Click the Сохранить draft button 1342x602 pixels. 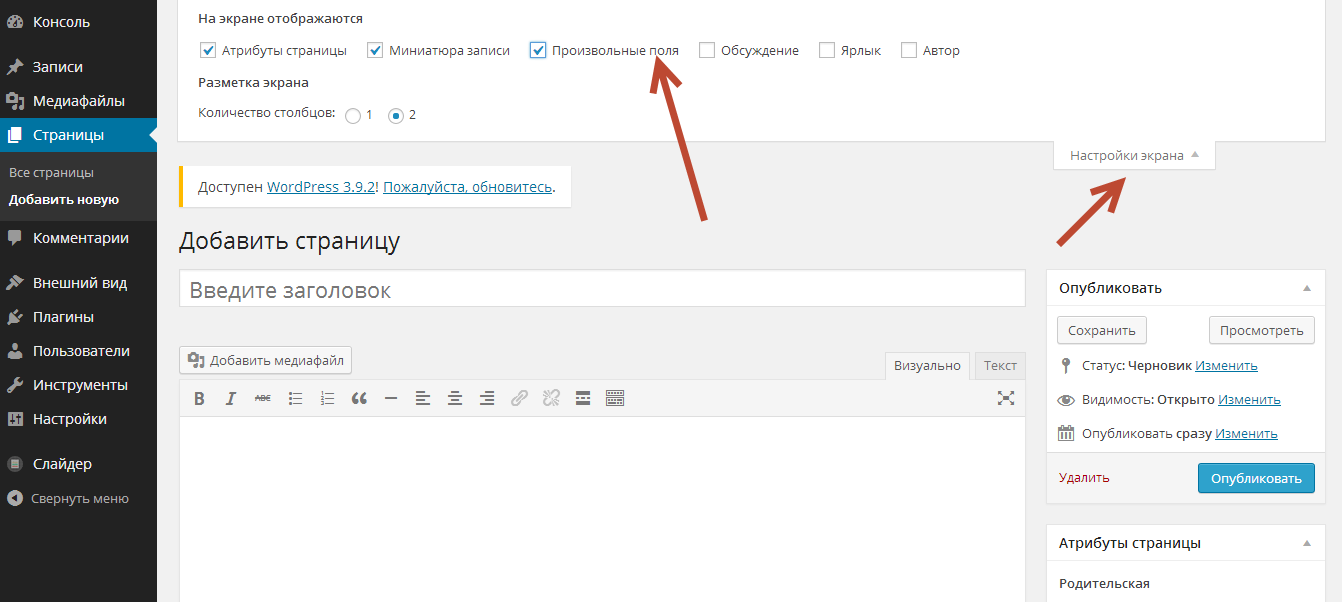(1102, 330)
